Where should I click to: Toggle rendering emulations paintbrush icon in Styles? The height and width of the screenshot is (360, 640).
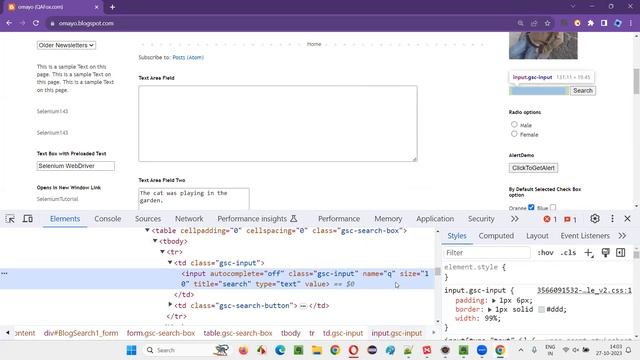pos(605,253)
